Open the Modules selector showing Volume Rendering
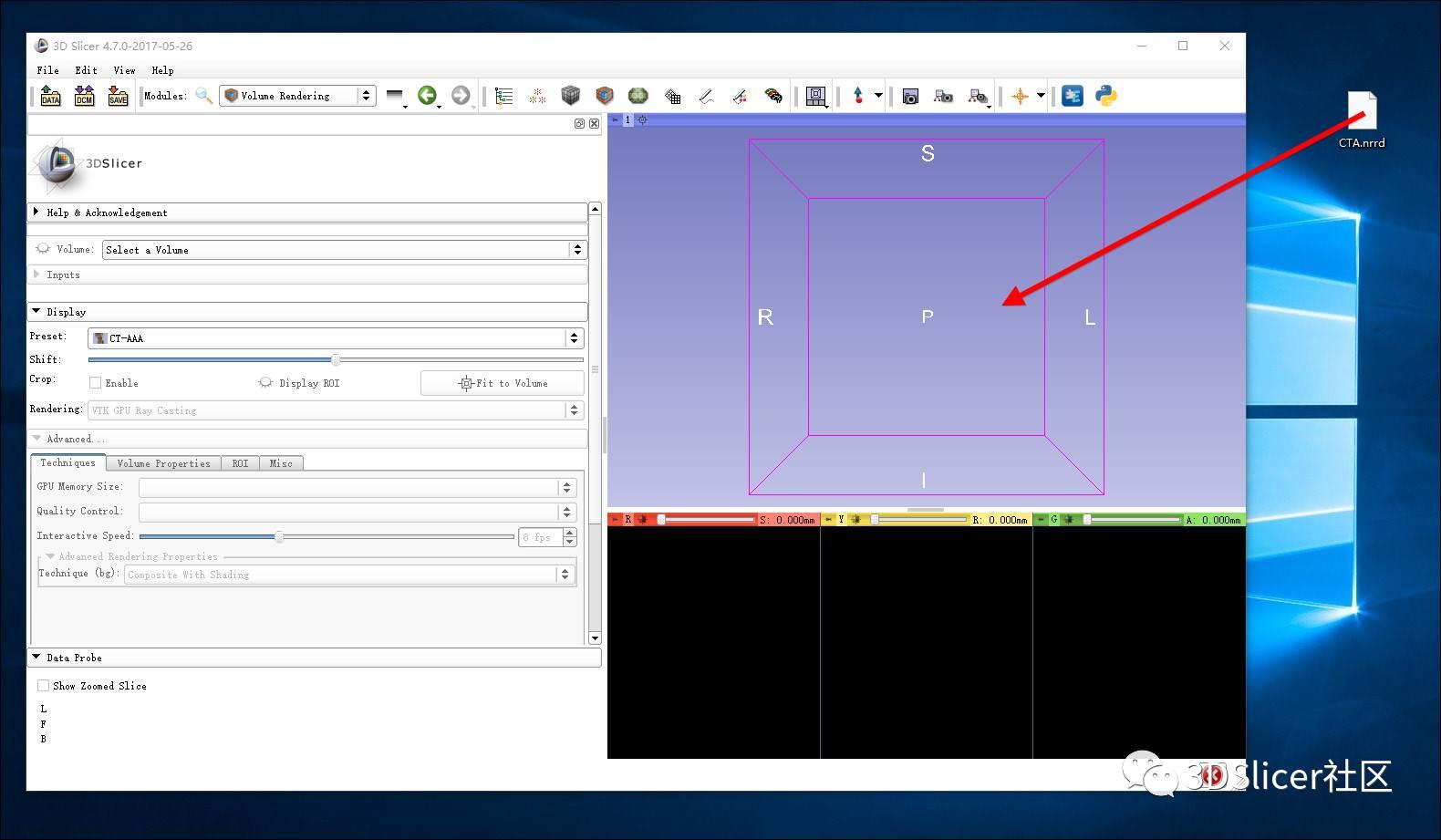1441x840 pixels. (x=297, y=96)
